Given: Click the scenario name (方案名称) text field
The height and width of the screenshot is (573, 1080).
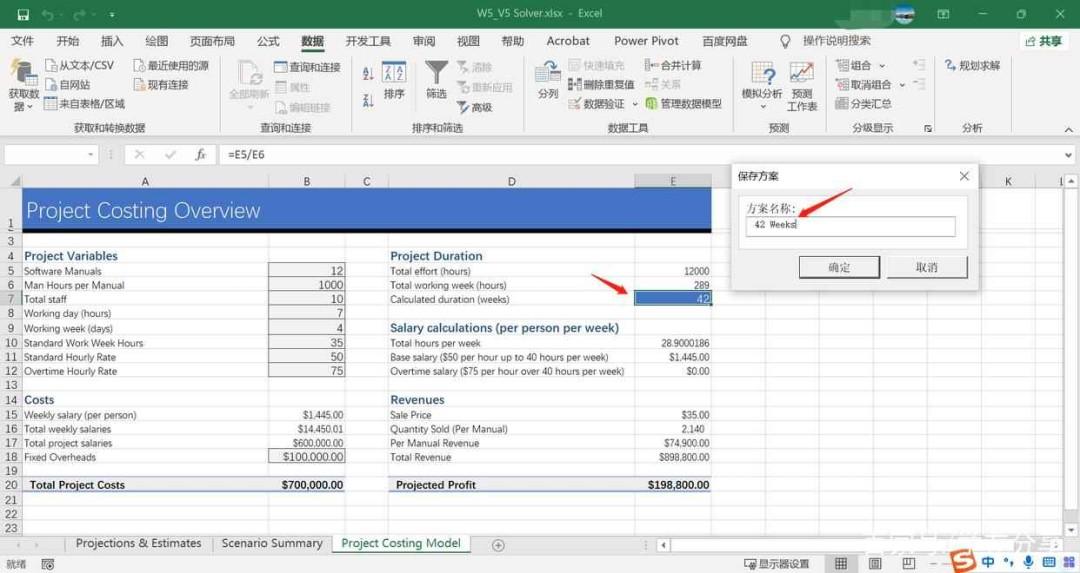Looking at the screenshot, I should [851, 226].
